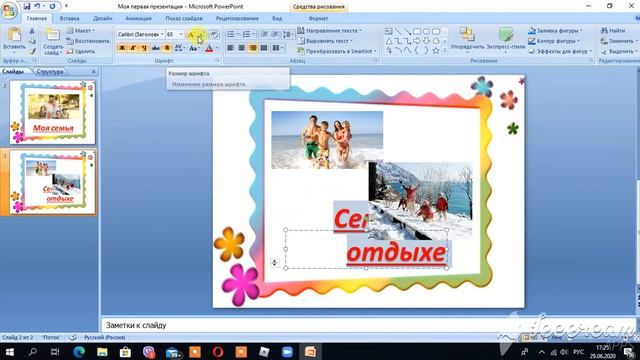Open columns layout options

(x=278, y=48)
